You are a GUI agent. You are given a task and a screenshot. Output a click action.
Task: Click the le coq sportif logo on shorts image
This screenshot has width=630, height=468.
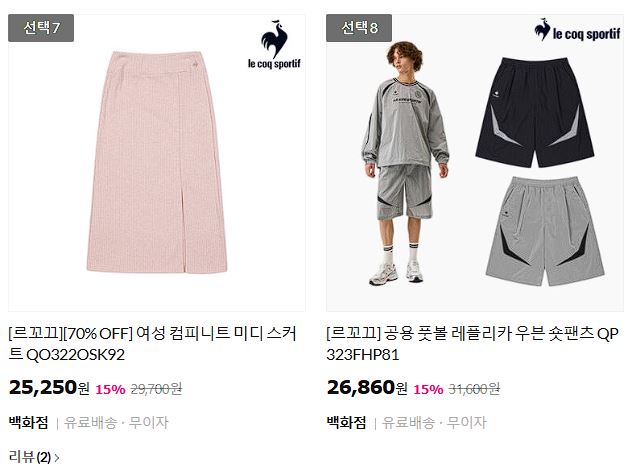coord(577,30)
